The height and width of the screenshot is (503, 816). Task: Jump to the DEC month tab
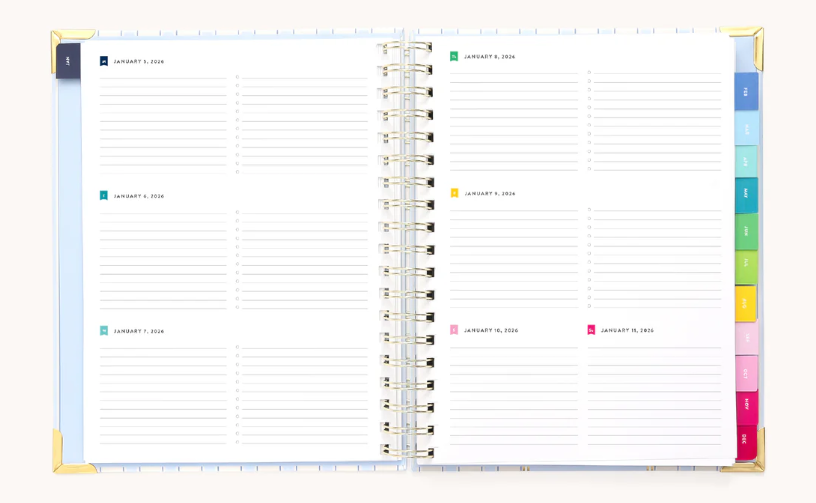(746, 441)
